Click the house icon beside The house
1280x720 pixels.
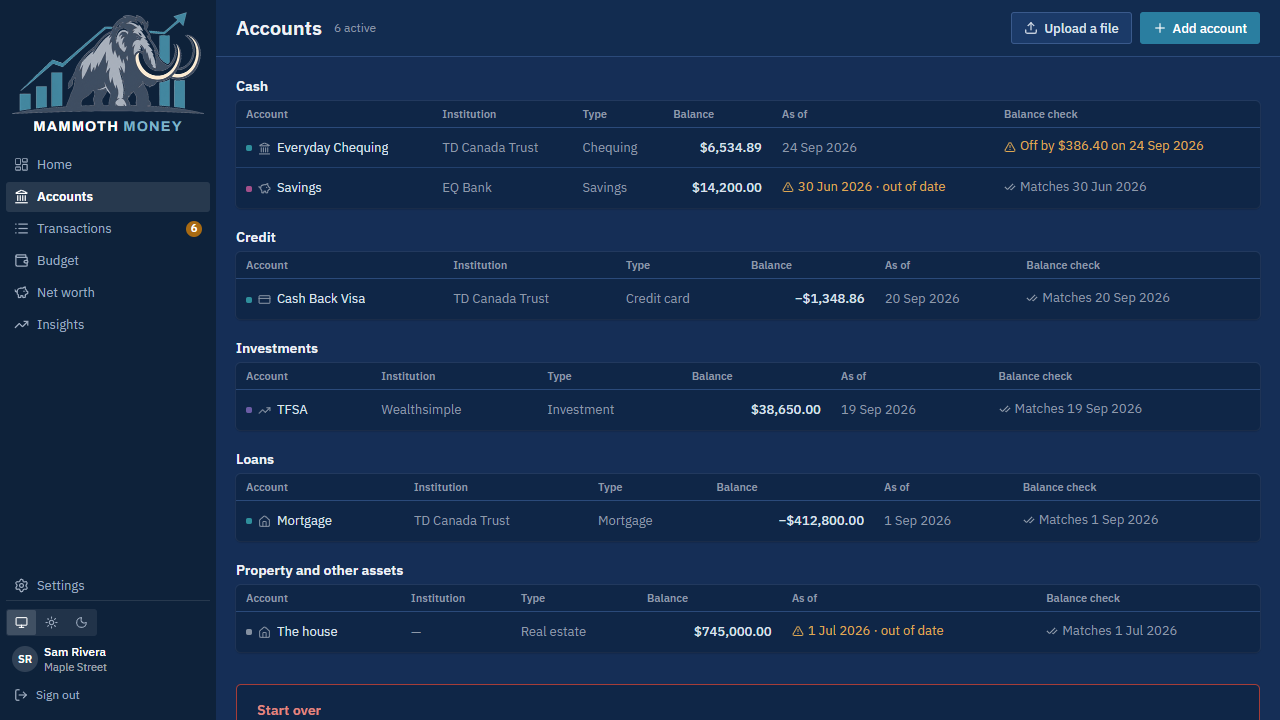tap(264, 632)
